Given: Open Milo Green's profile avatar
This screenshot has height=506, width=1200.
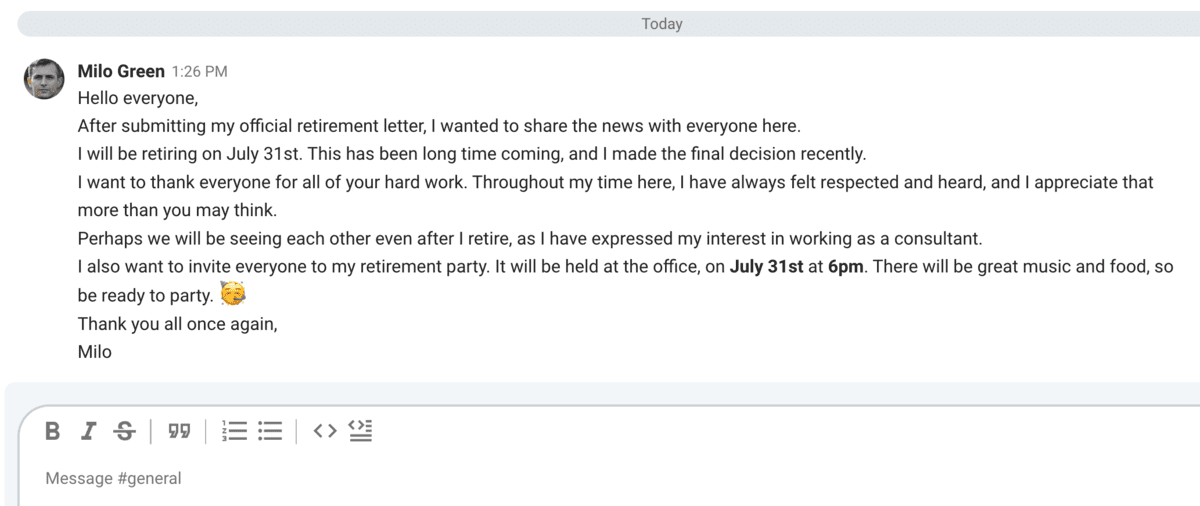Looking at the screenshot, I should pyautogui.click(x=44, y=79).
